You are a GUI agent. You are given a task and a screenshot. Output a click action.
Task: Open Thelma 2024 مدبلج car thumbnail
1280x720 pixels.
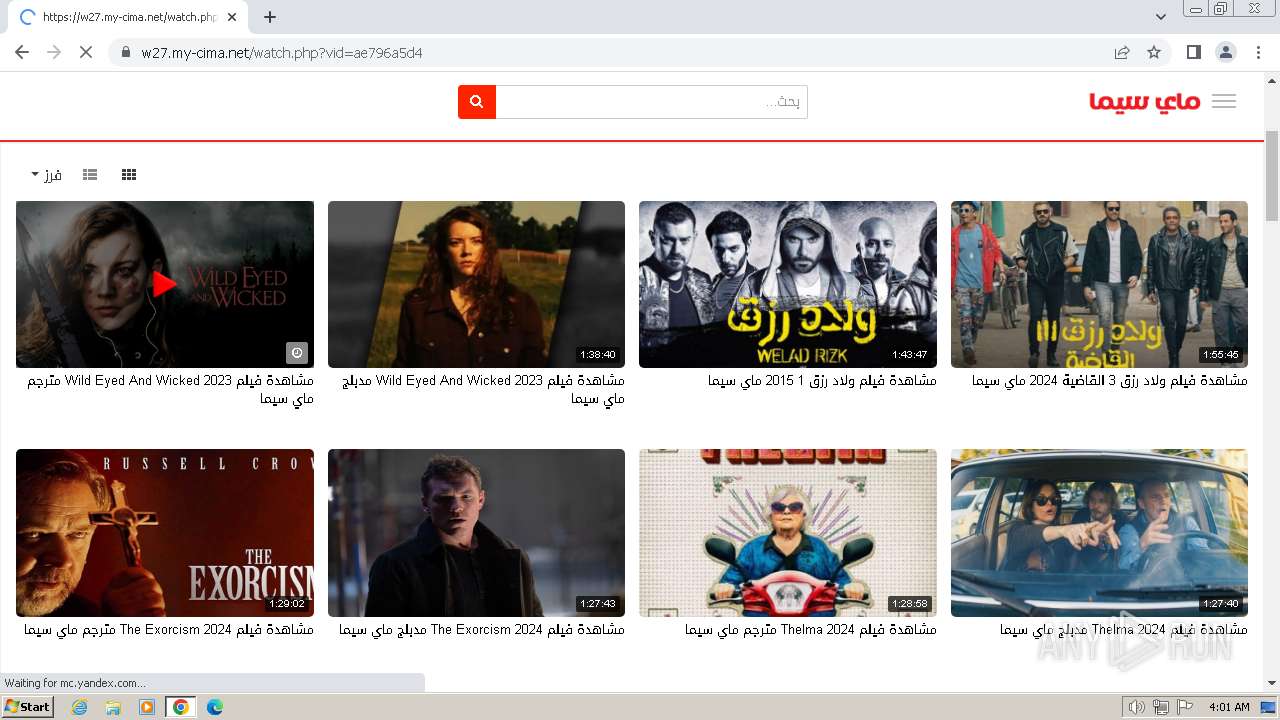click(x=1099, y=533)
